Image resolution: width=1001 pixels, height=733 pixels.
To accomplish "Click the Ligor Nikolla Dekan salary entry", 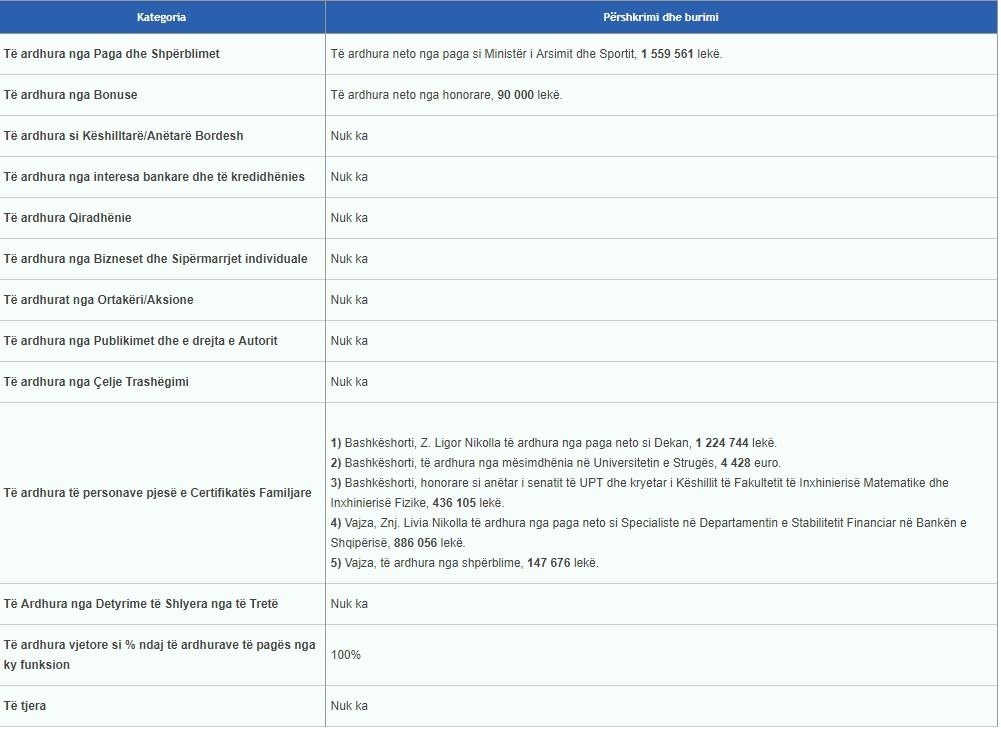I will pos(553,443).
